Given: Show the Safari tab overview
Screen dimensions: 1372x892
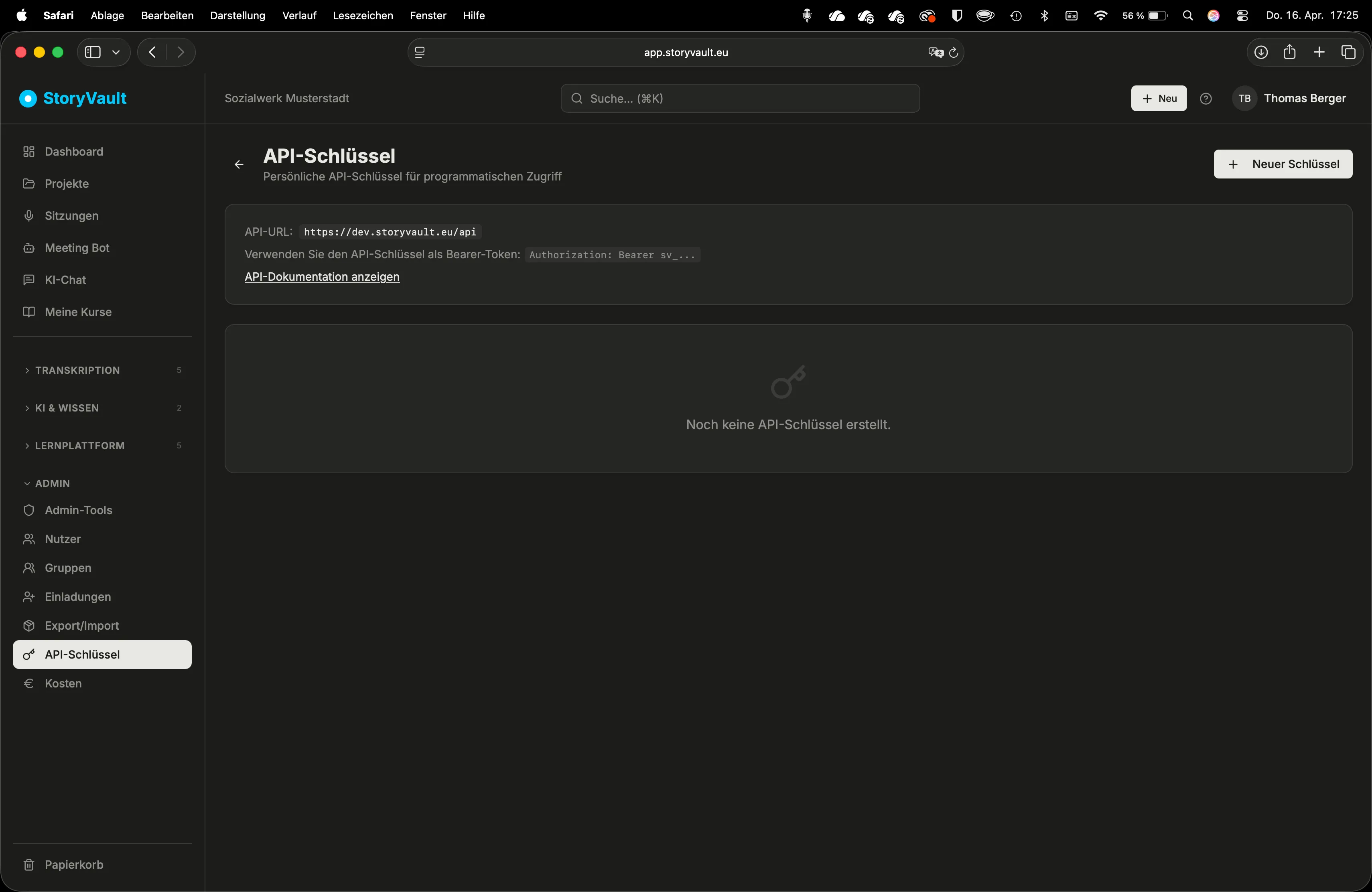Looking at the screenshot, I should (1348, 53).
